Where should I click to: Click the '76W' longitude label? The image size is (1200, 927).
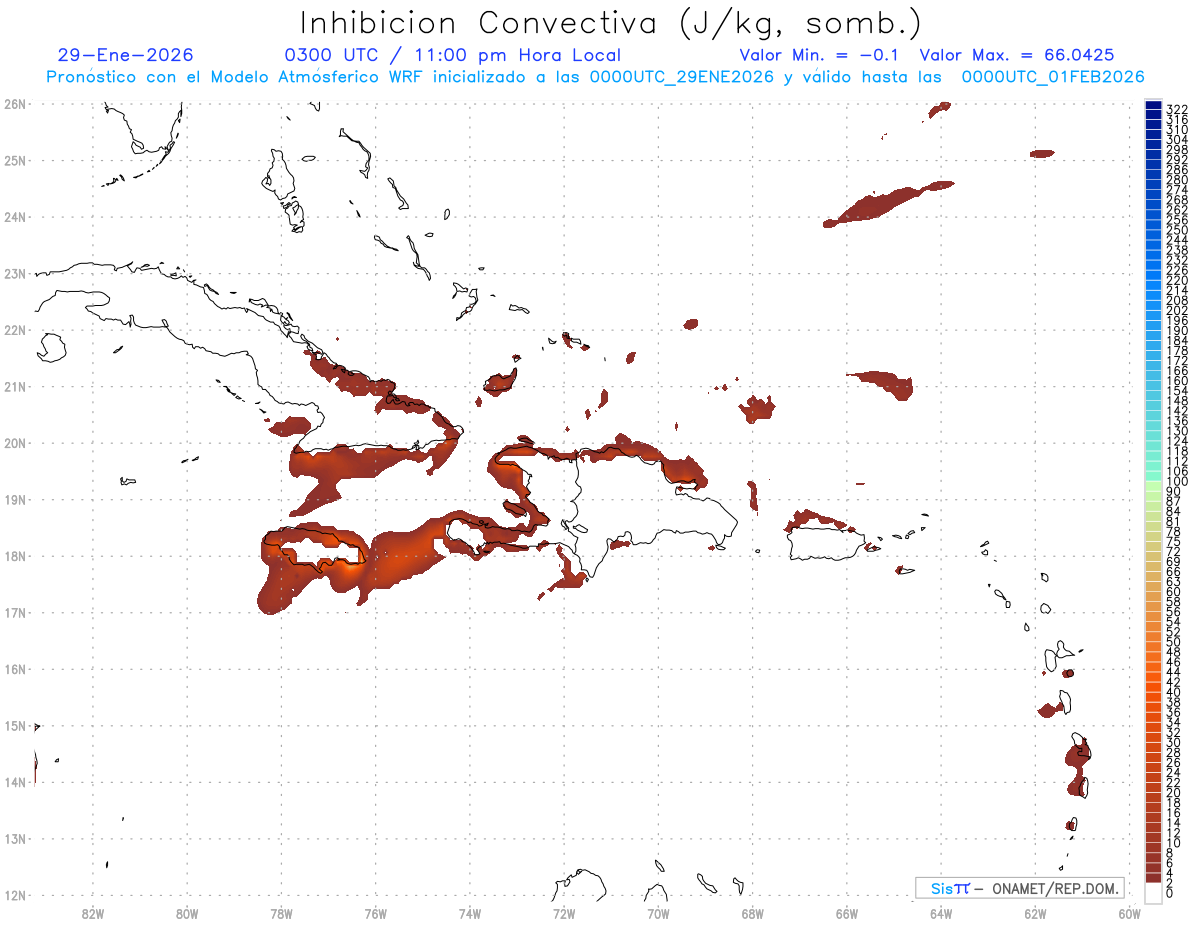(375, 912)
